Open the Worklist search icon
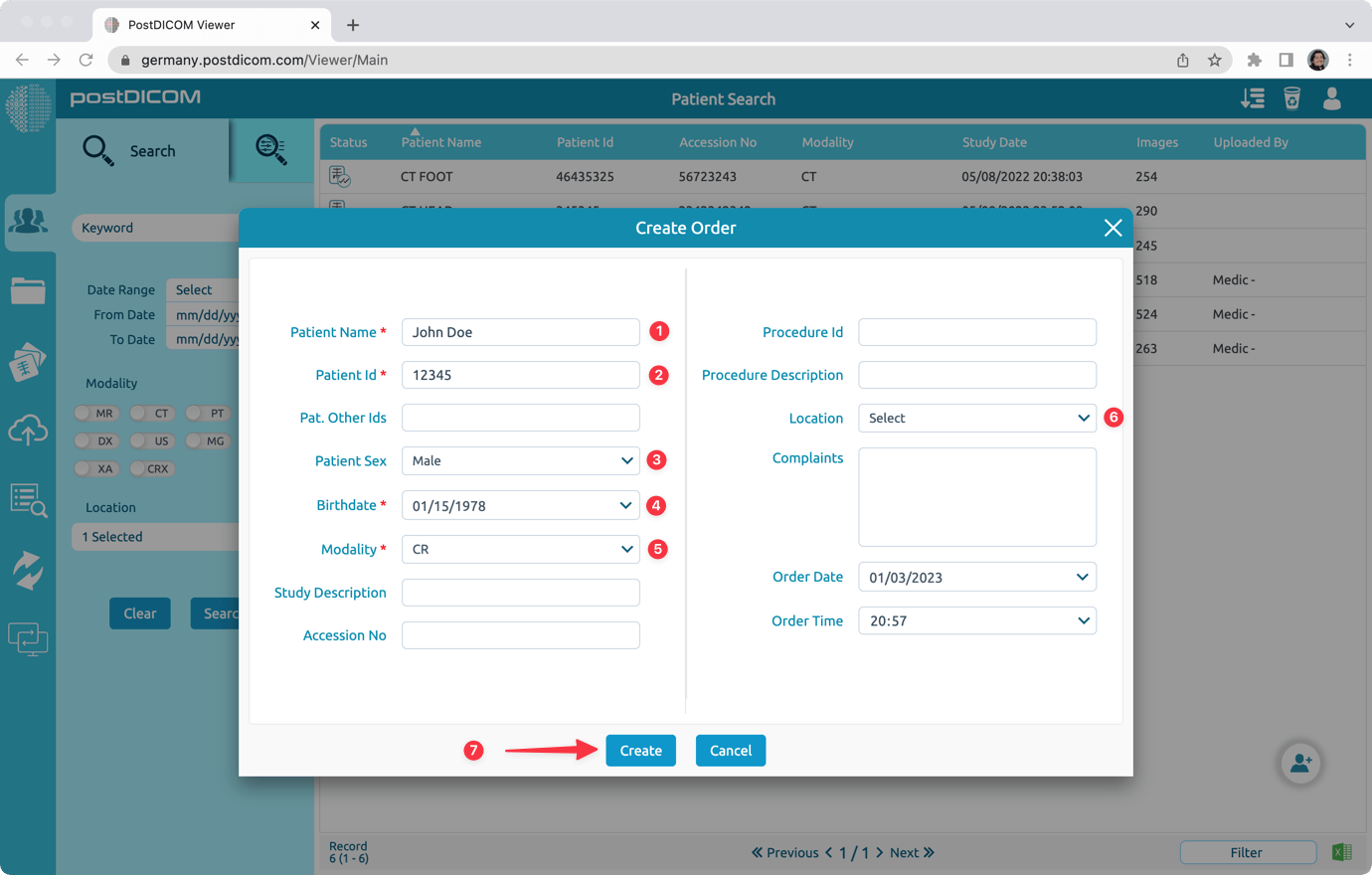 coord(29,500)
